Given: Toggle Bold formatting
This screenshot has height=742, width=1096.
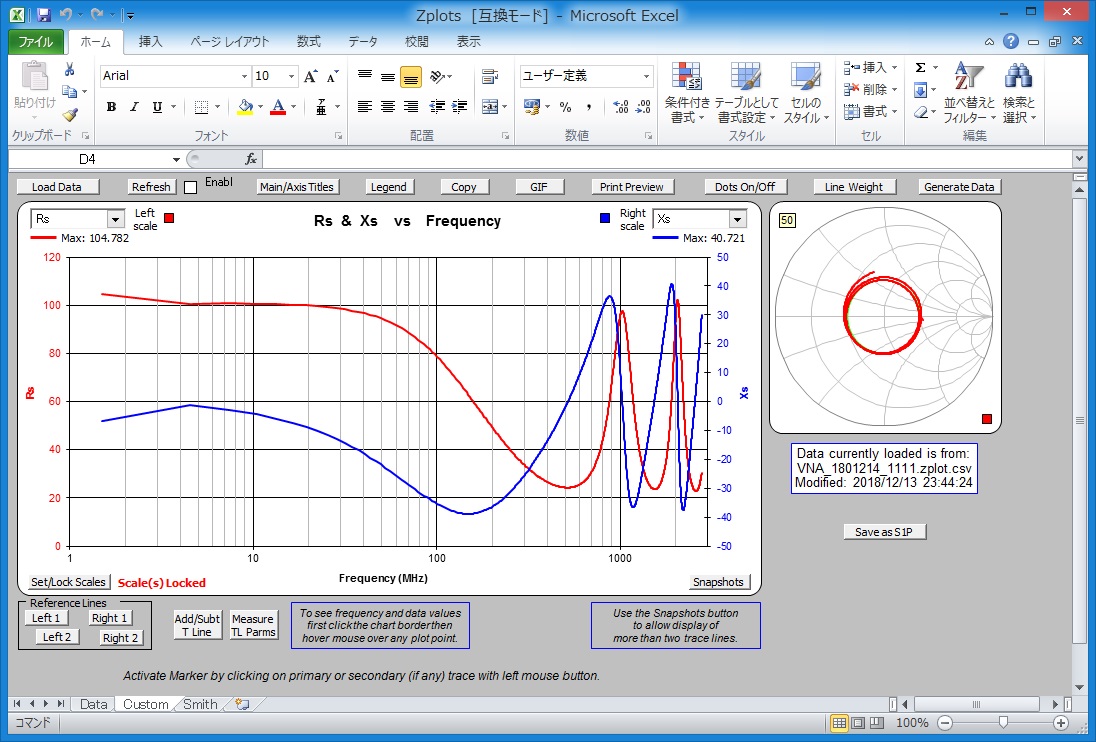Looking at the screenshot, I should (111, 107).
